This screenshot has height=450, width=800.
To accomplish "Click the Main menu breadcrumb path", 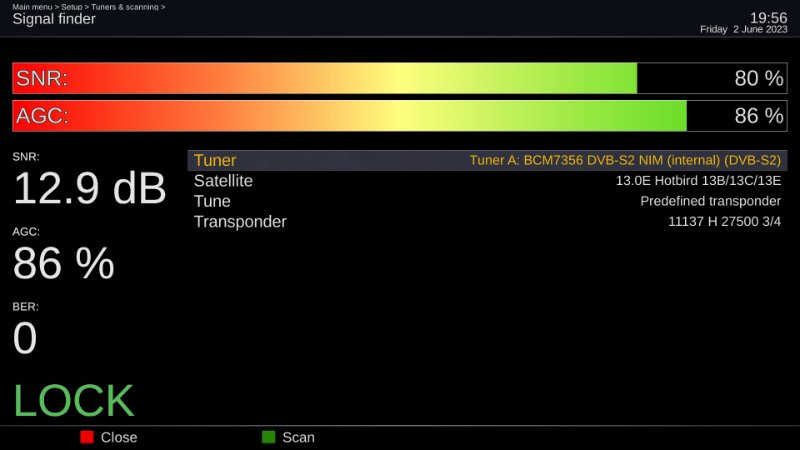I will (x=89, y=7).
